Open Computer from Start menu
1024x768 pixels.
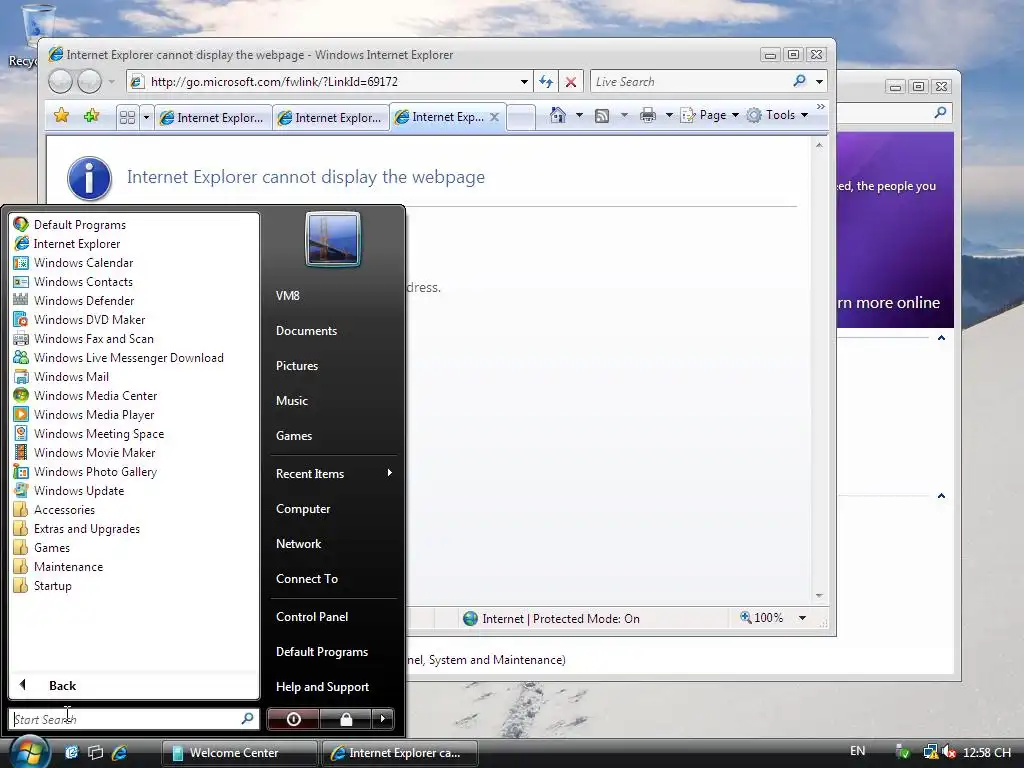click(x=303, y=509)
